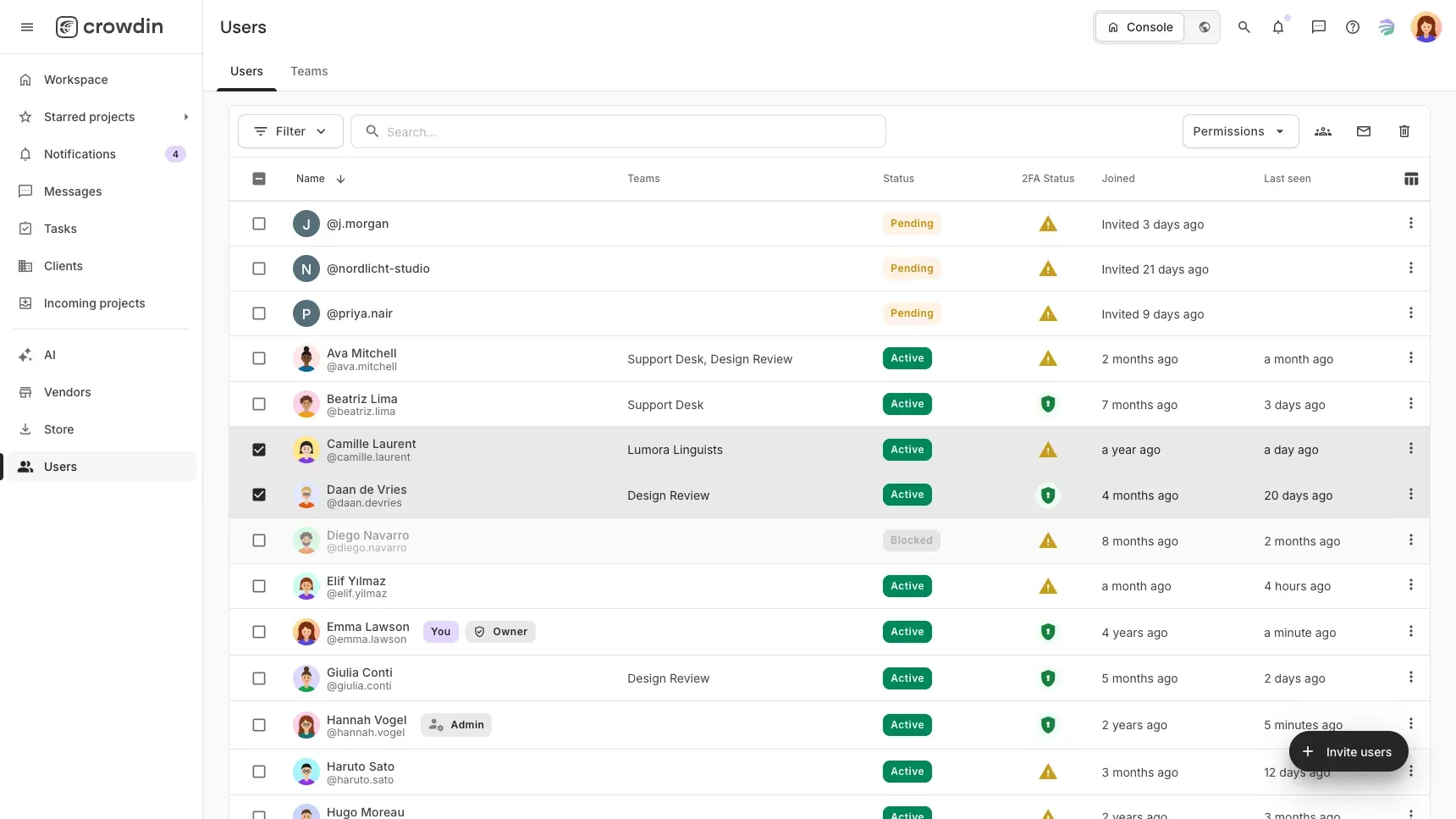Click the delete users trash icon

click(x=1404, y=131)
